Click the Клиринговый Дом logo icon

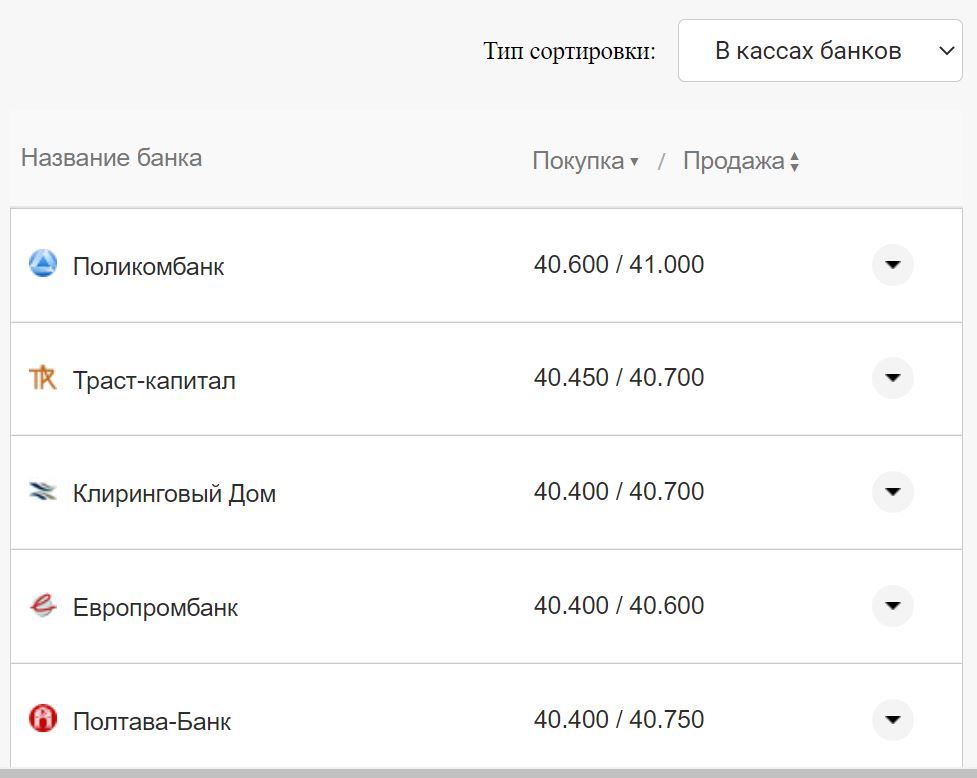tap(43, 492)
